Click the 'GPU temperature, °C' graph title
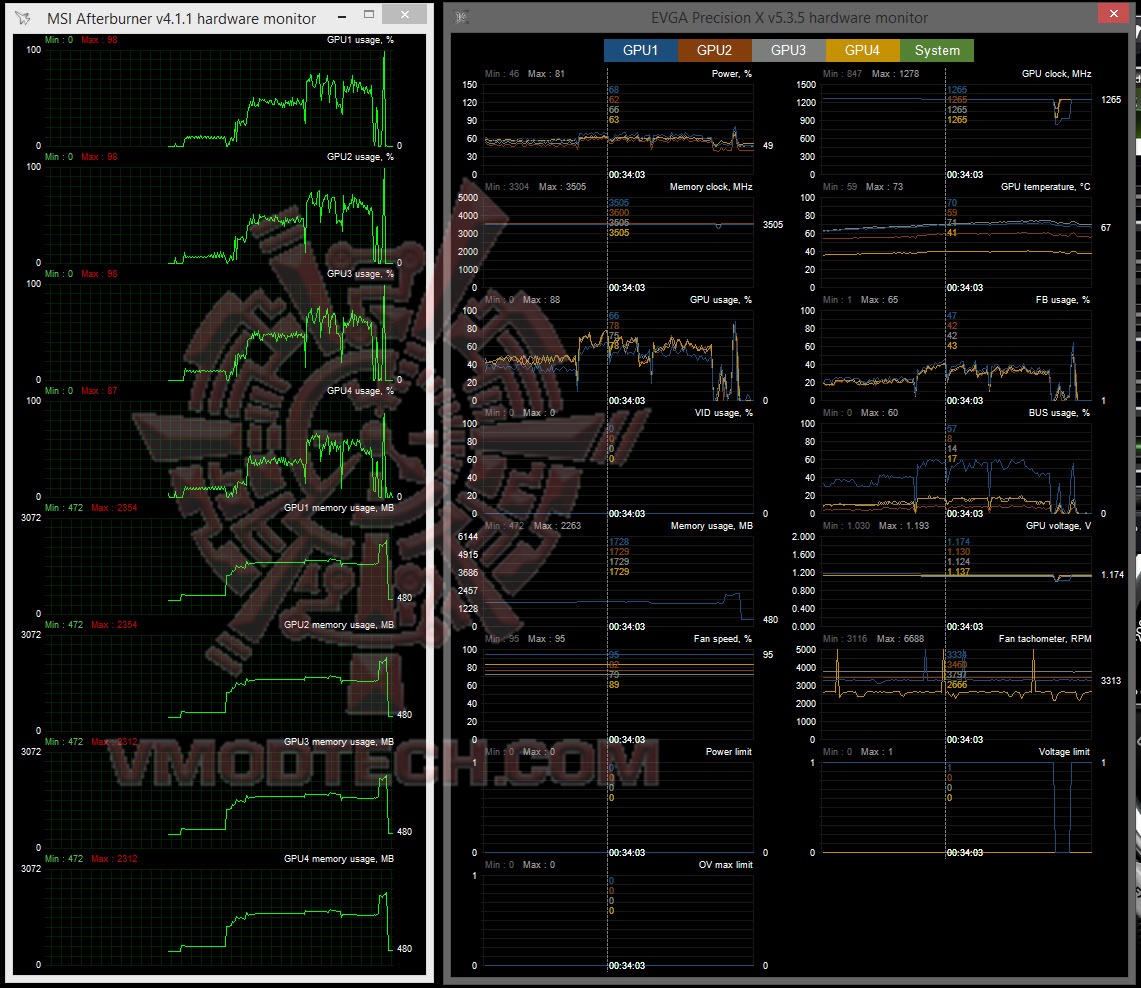Image resolution: width=1141 pixels, height=988 pixels. pyautogui.click(x=1046, y=187)
